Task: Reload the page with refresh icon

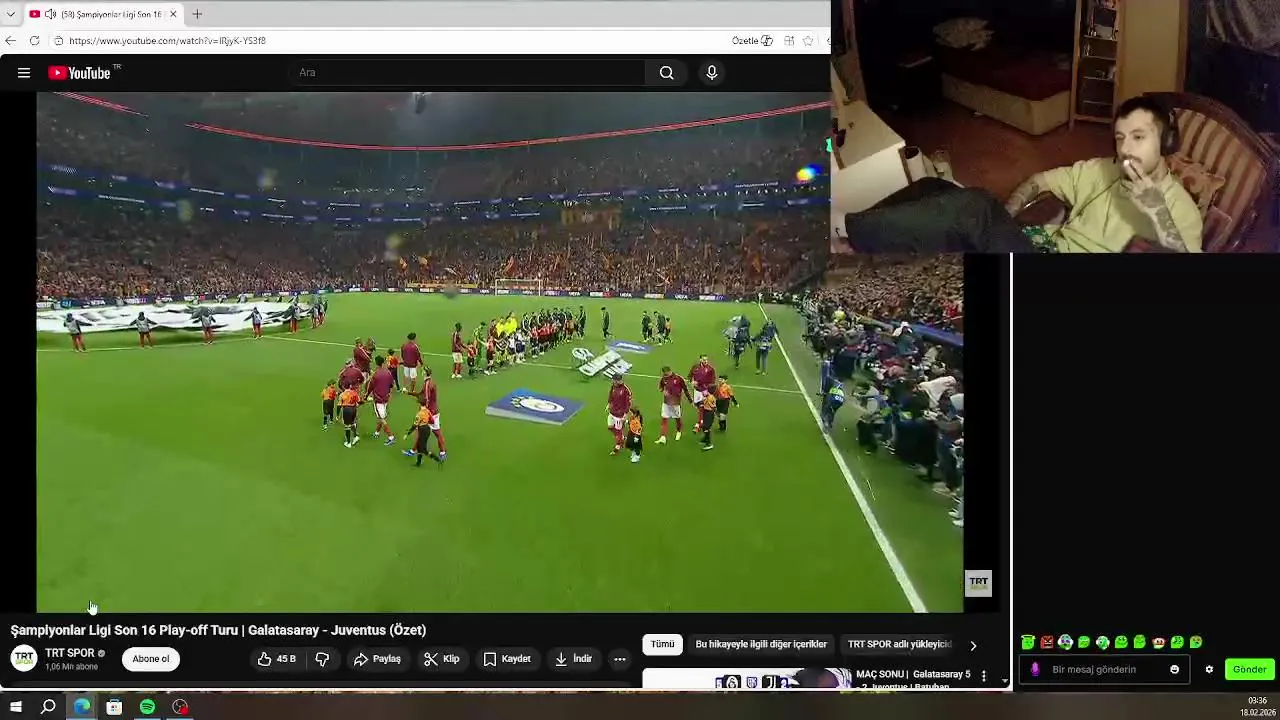Action: (x=34, y=41)
